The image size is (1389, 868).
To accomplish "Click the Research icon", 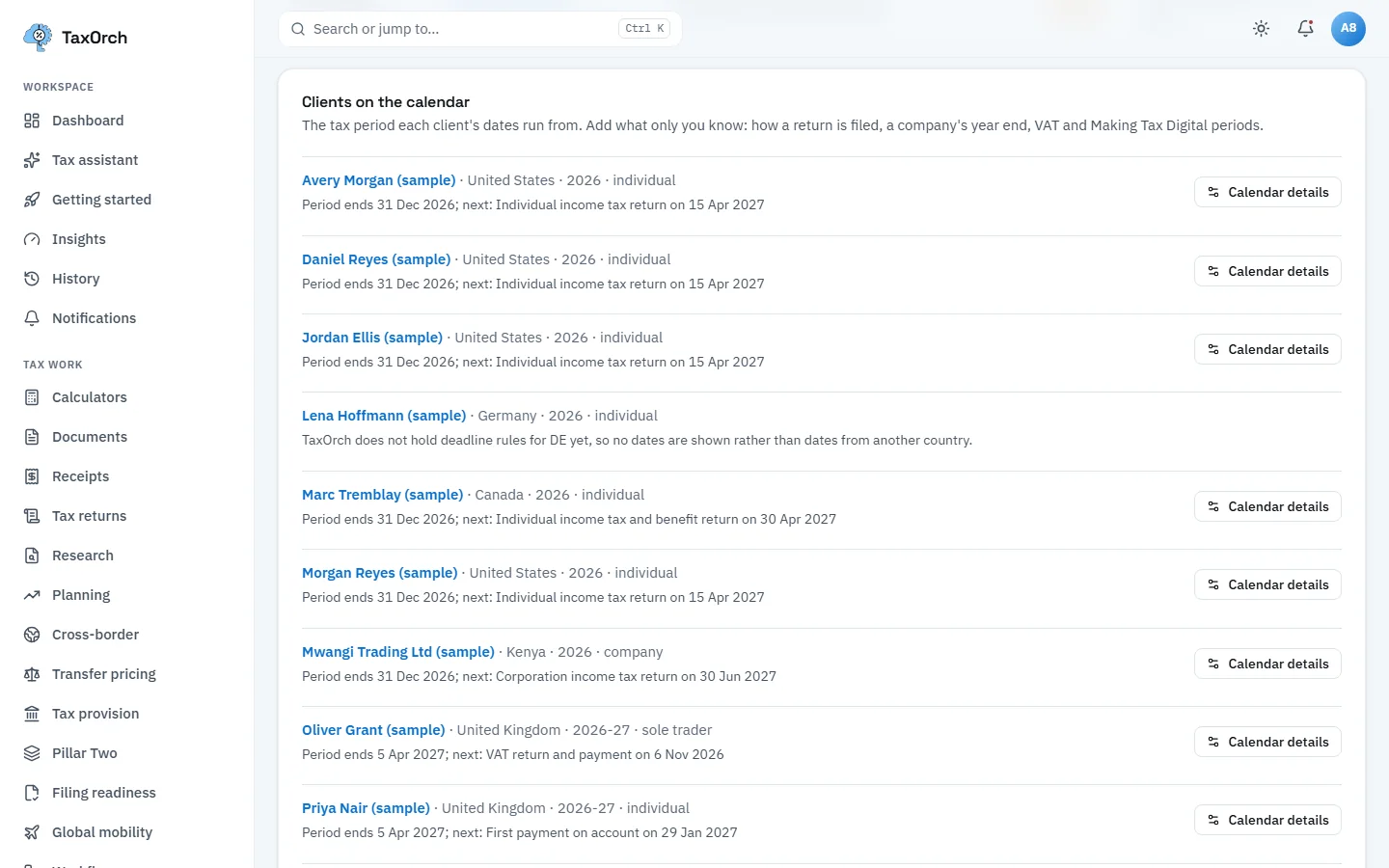I will coord(32,556).
